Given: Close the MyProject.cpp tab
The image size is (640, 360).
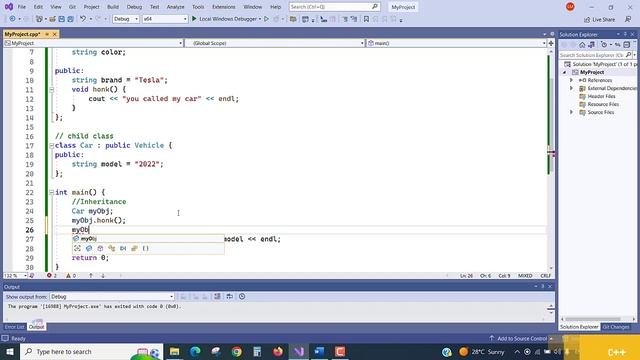Looking at the screenshot, I should point(54,34).
